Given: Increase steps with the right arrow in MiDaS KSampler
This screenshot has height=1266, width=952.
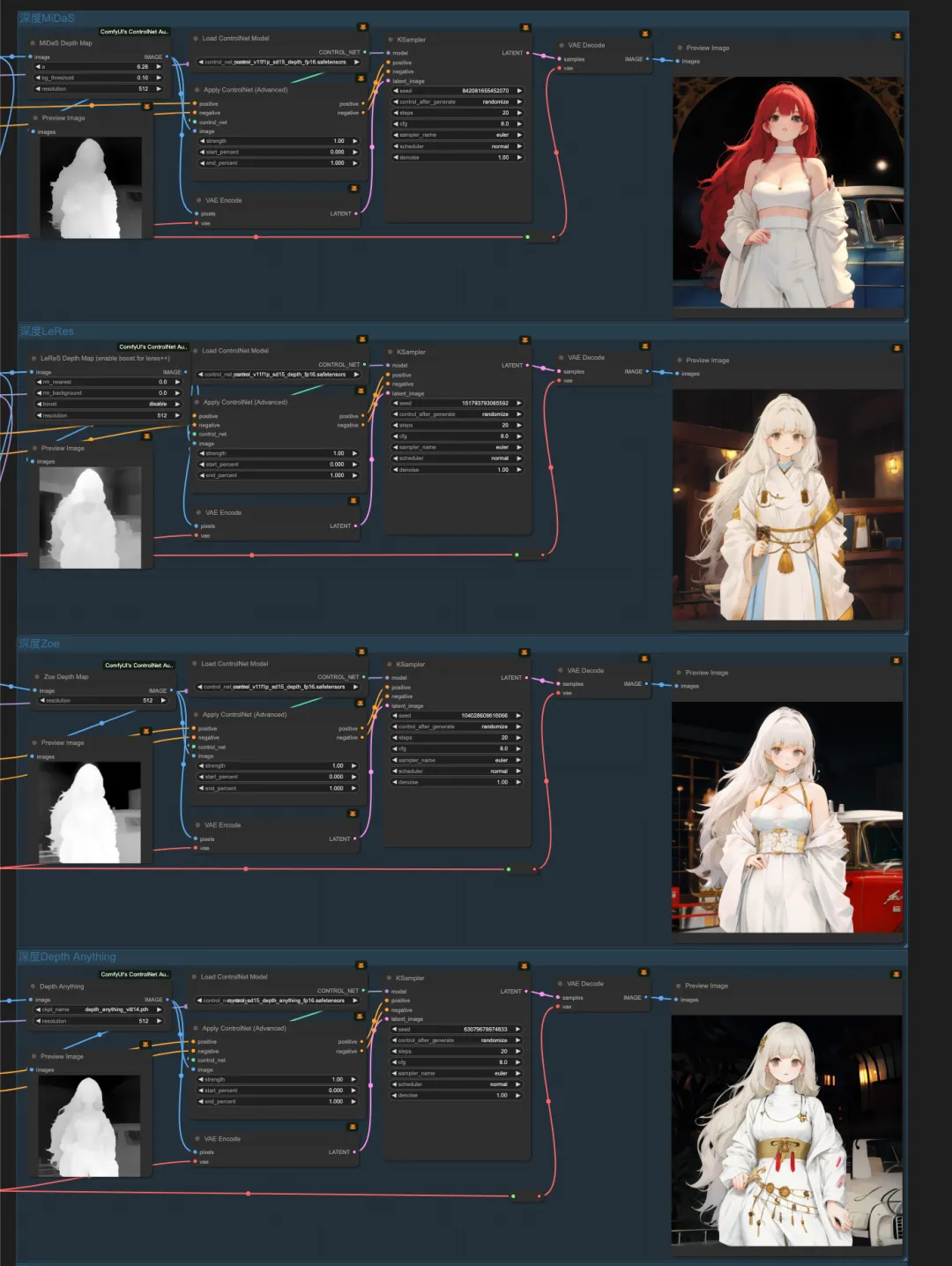Looking at the screenshot, I should pos(521,114).
